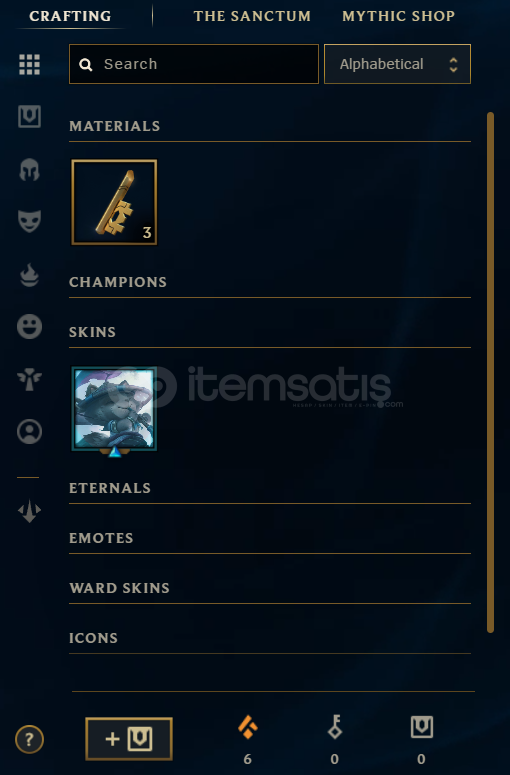Filter loot by champions helmet icon
The width and height of the screenshot is (510, 775).
click(x=29, y=170)
